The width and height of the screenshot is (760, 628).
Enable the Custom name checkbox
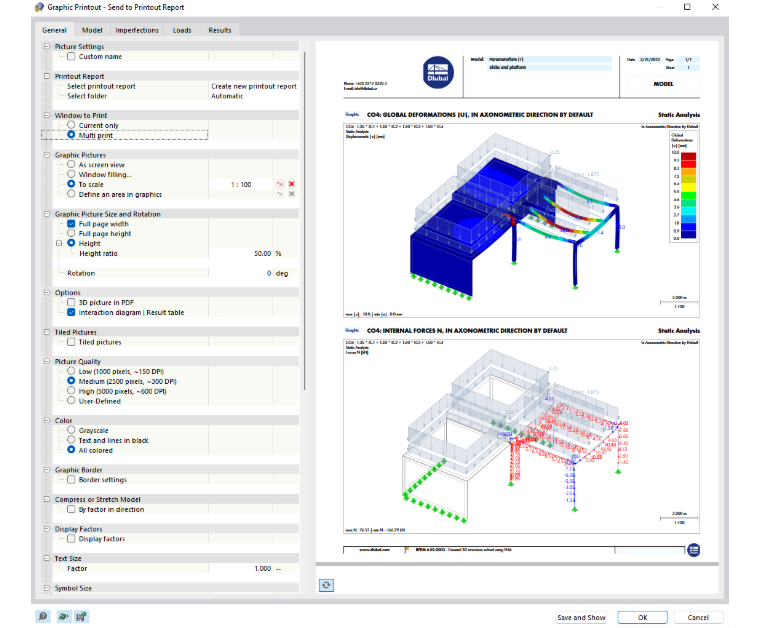point(71,56)
